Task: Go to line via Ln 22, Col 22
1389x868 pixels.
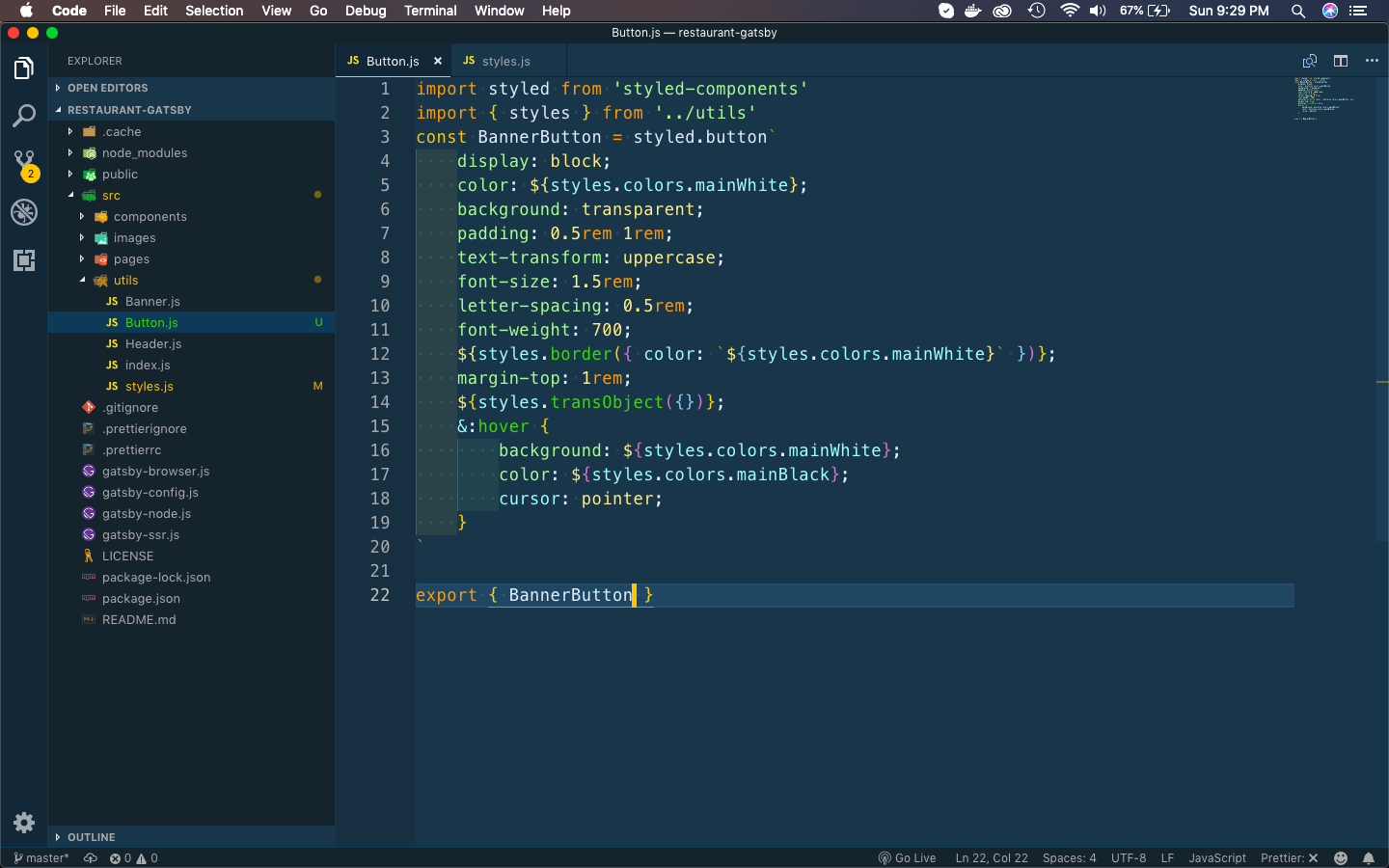Action: click(992, 858)
